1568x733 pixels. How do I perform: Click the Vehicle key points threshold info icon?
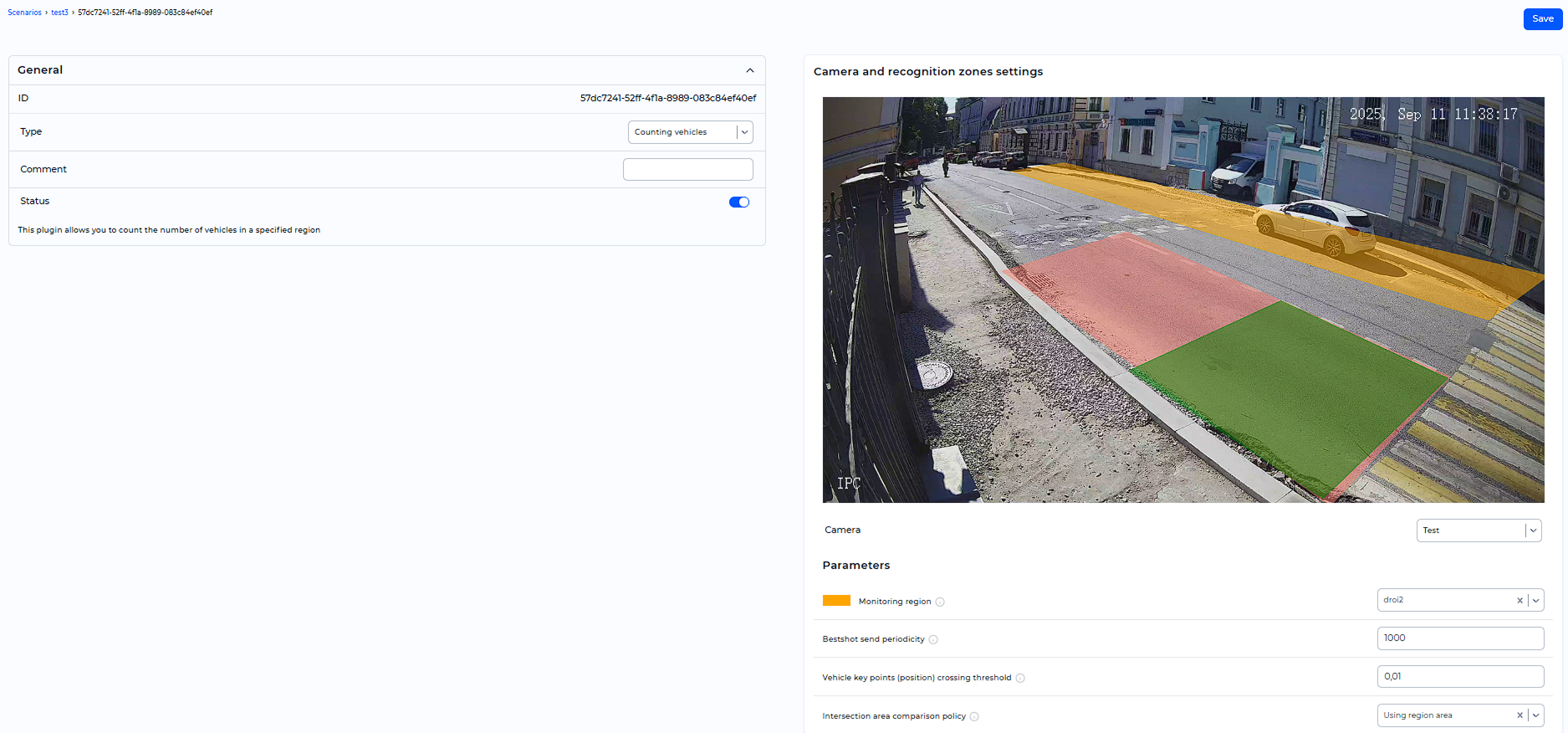coord(1020,679)
